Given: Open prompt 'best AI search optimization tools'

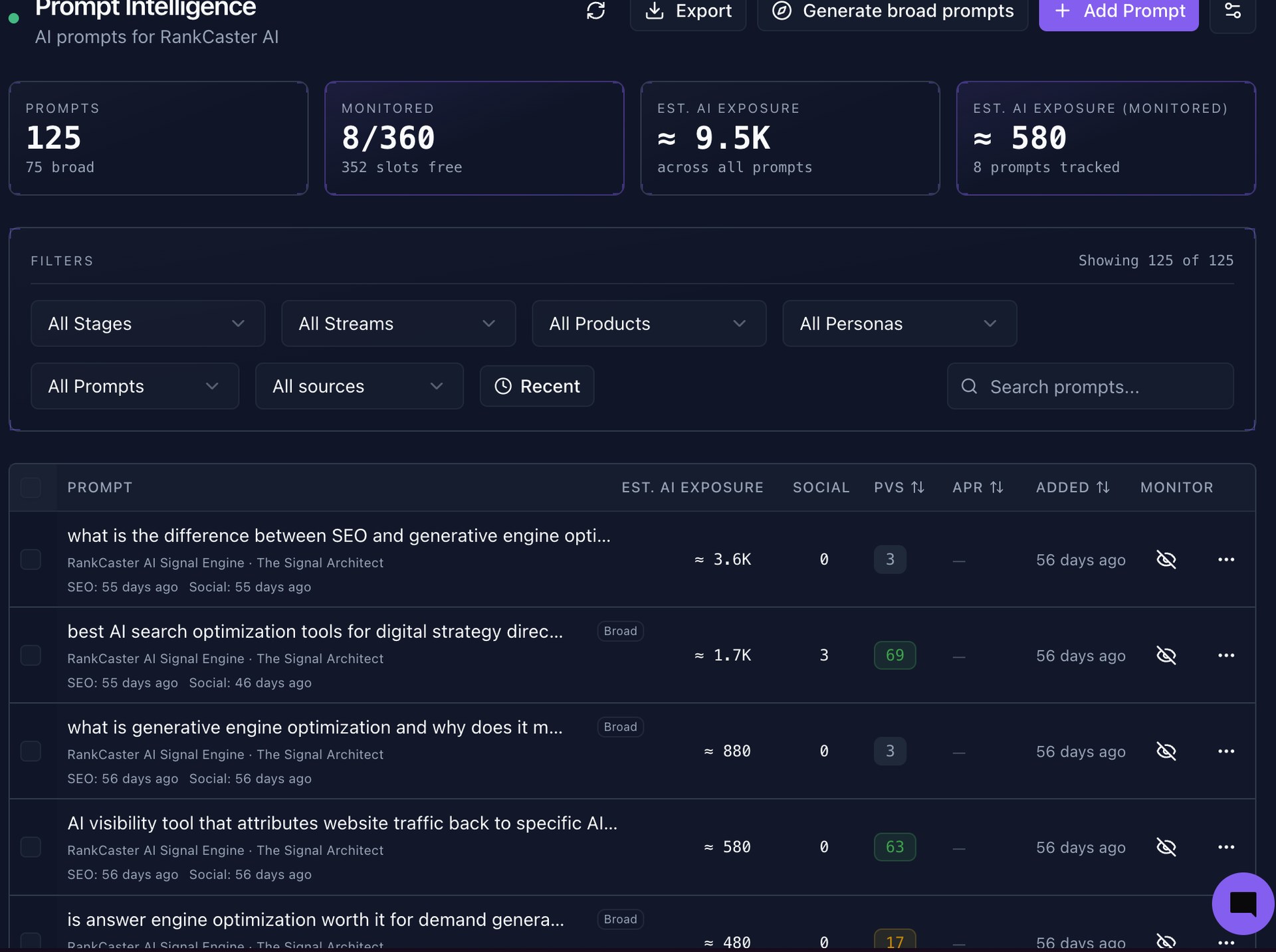Looking at the screenshot, I should (315, 631).
